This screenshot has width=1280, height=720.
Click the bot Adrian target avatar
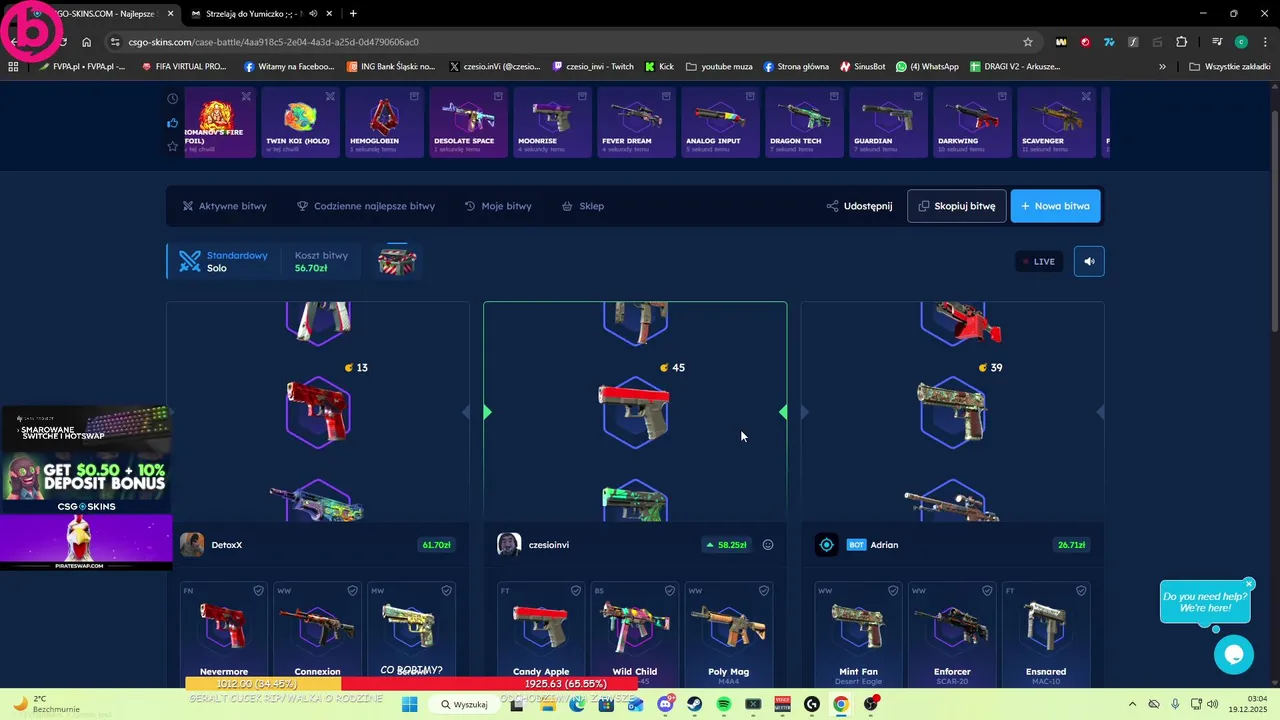(826, 545)
